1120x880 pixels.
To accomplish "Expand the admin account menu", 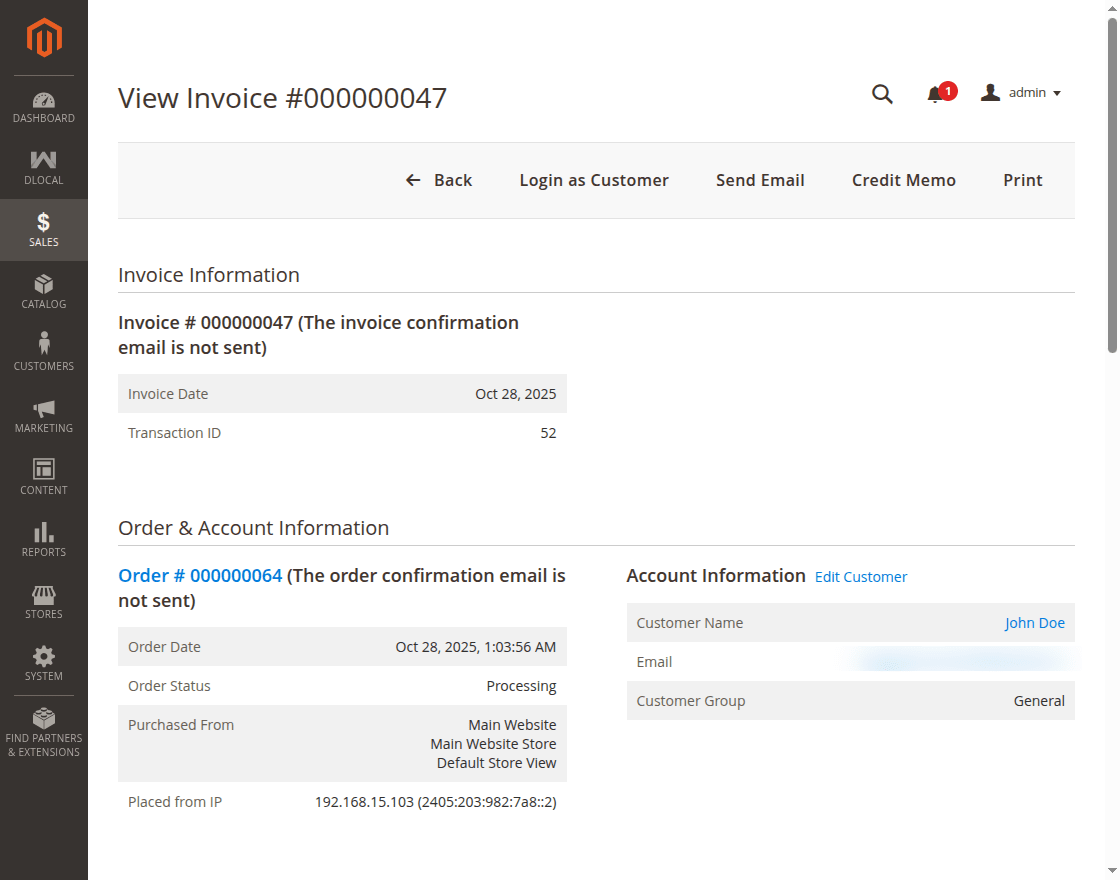I will pyautogui.click(x=1021, y=92).
